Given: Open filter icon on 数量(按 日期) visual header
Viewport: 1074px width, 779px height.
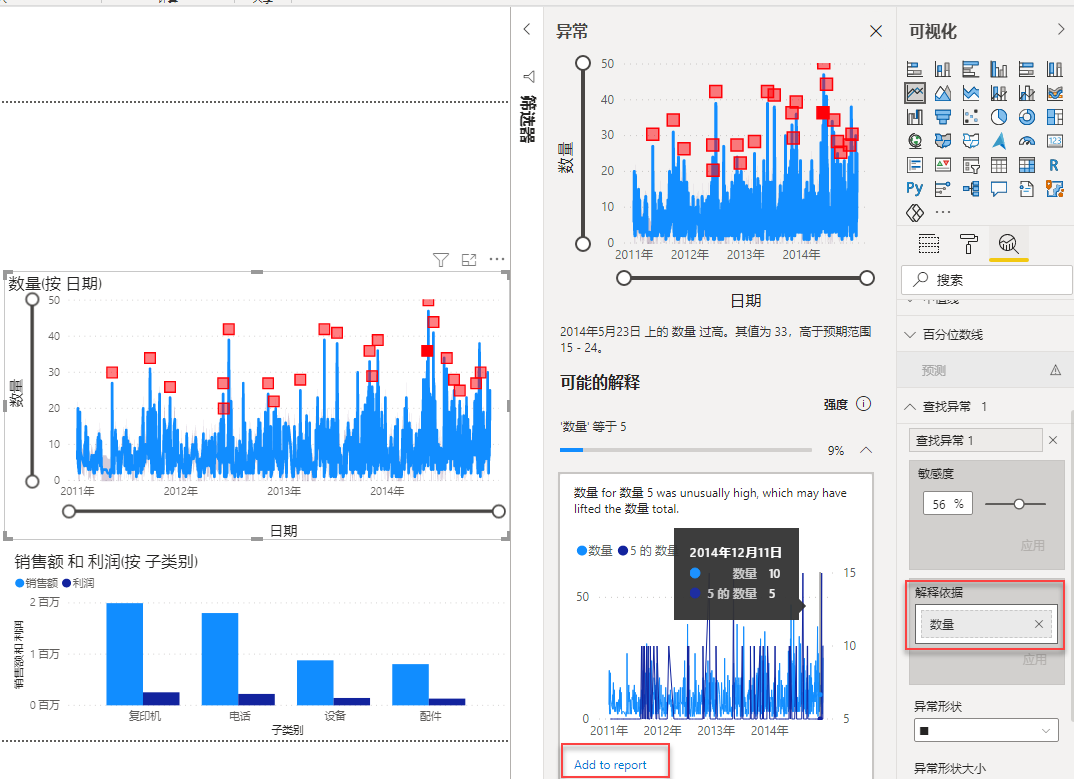Looking at the screenshot, I should (x=441, y=260).
